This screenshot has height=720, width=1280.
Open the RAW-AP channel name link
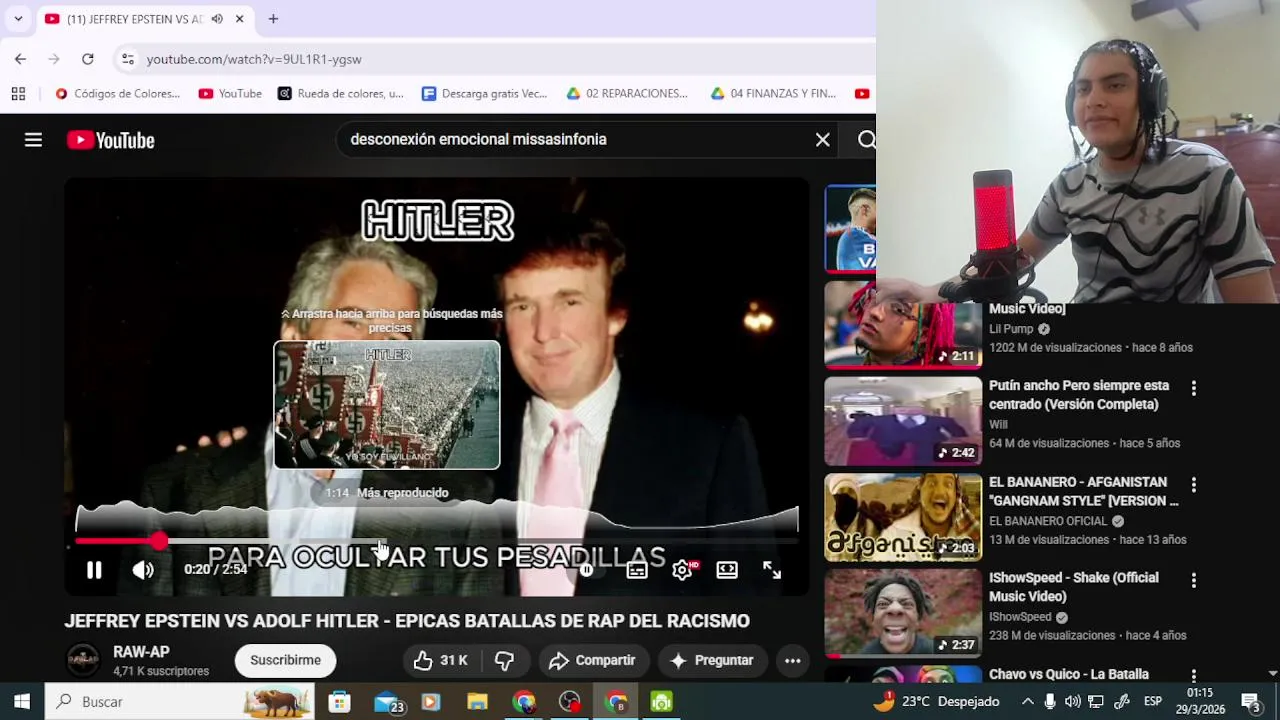click(141, 652)
